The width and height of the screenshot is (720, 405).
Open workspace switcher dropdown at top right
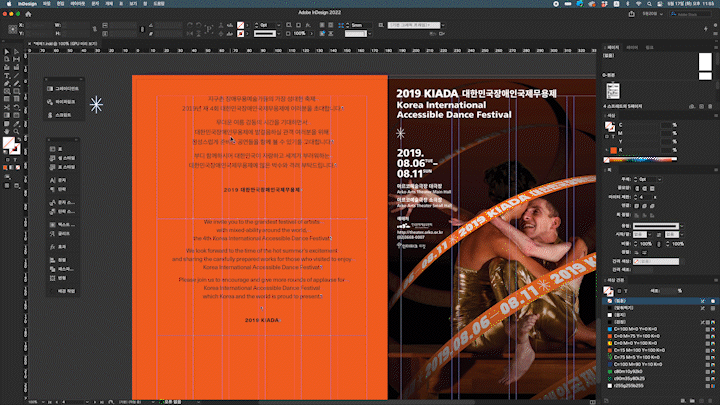point(652,14)
